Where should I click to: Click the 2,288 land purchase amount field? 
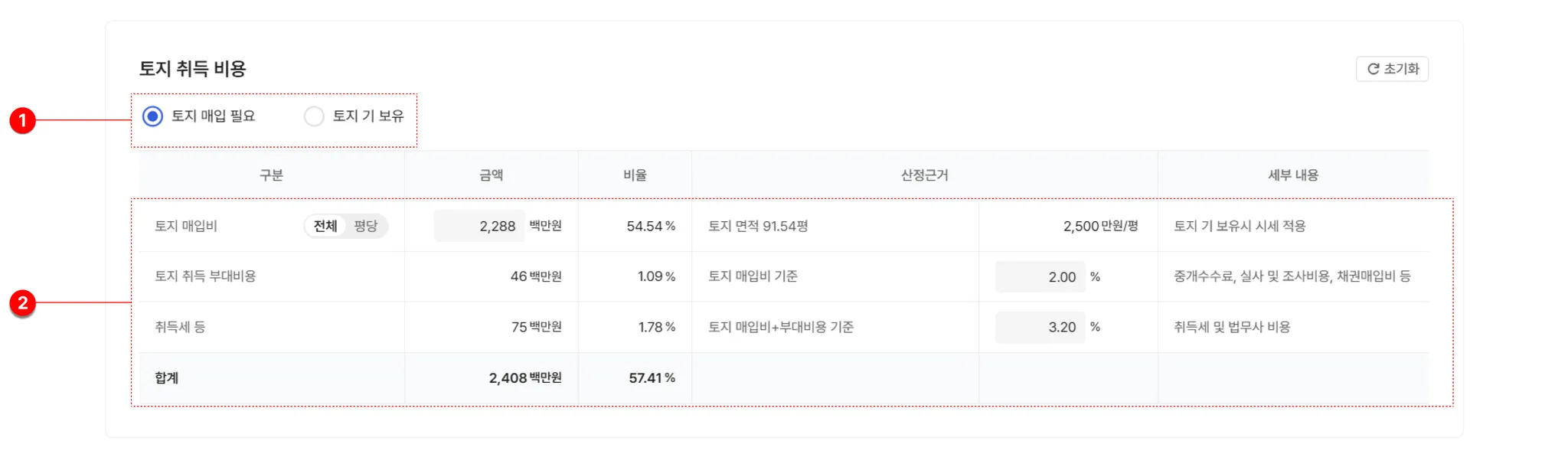point(480,226)
